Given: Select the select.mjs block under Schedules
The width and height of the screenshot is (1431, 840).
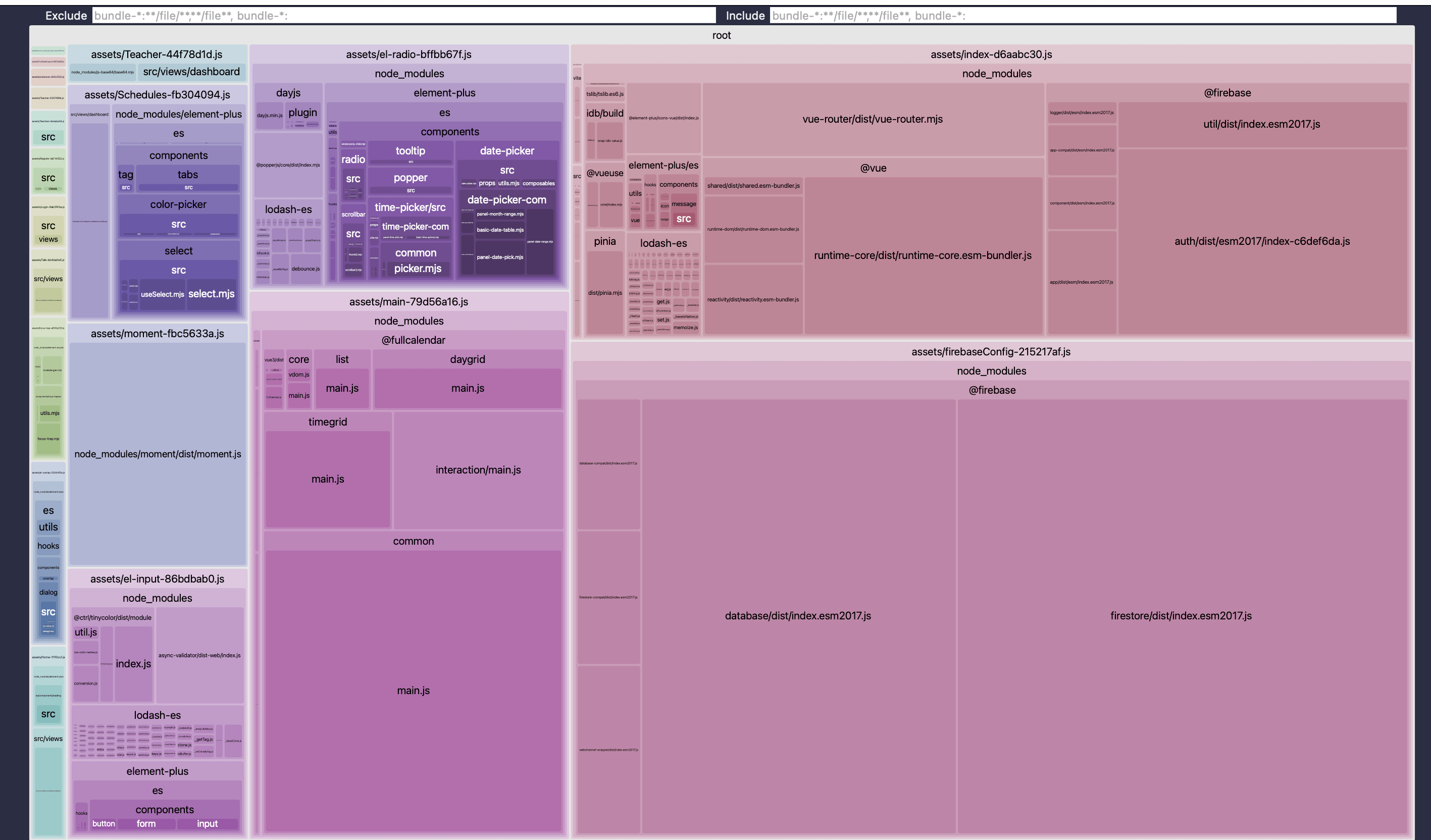Looking at the screenshot, I should [x=211, y=294].
